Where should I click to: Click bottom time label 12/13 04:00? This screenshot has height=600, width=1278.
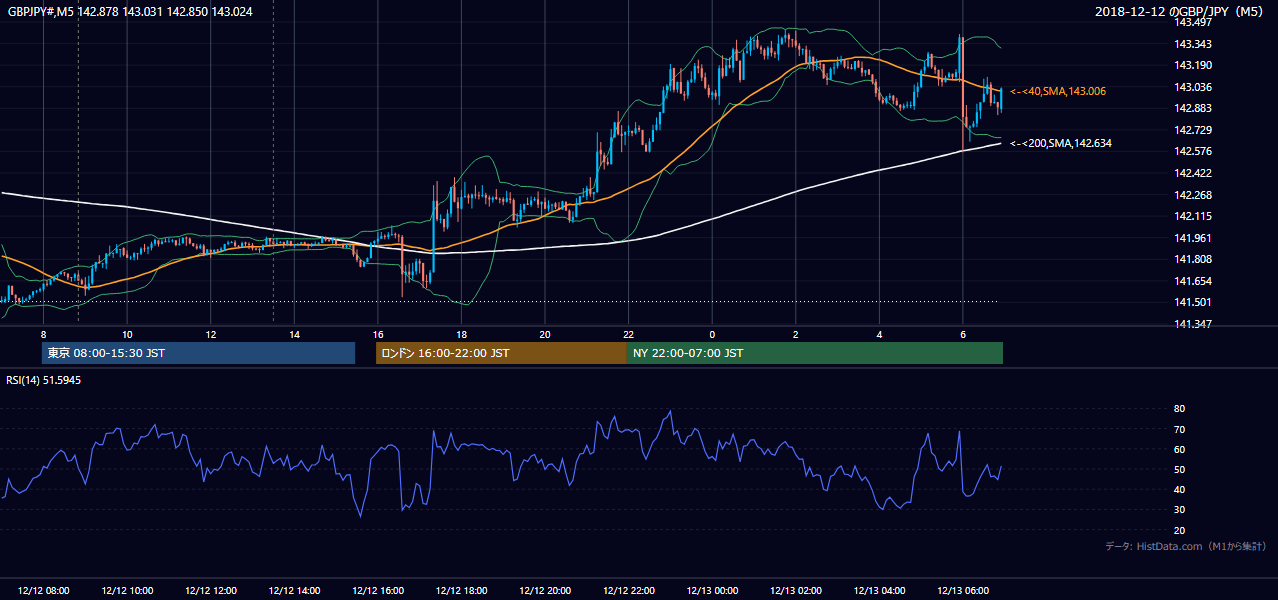pos(879,591)
